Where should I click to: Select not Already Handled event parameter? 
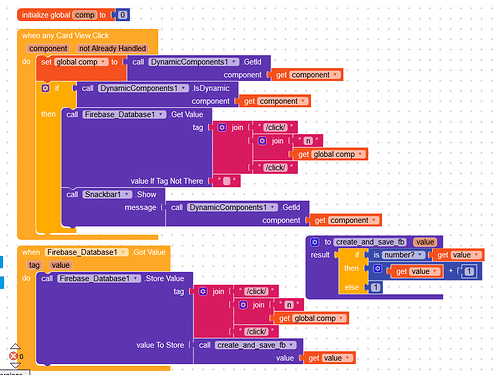(x=112, y=49)
